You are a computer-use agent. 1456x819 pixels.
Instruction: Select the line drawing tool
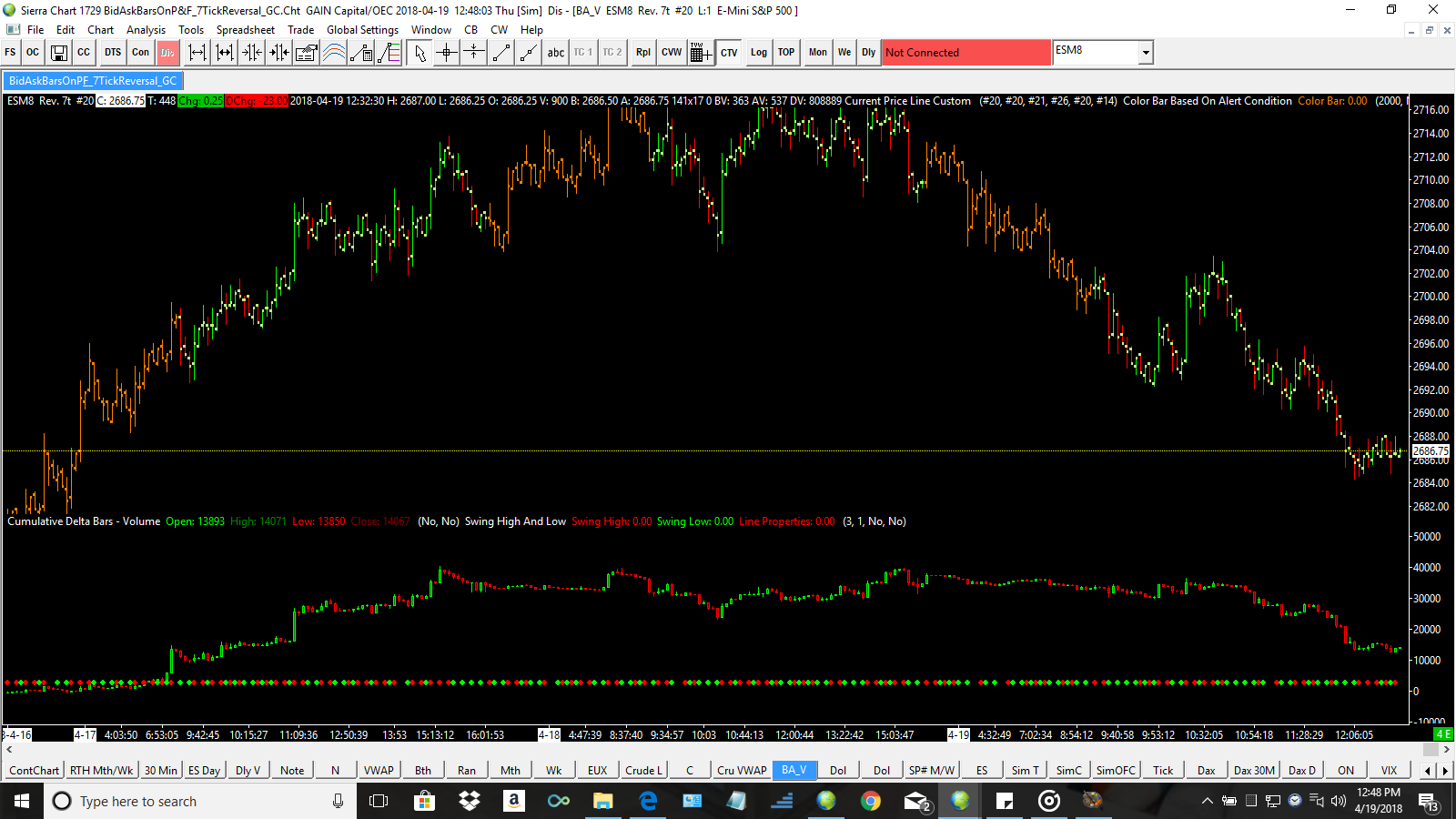coord(501,53)
